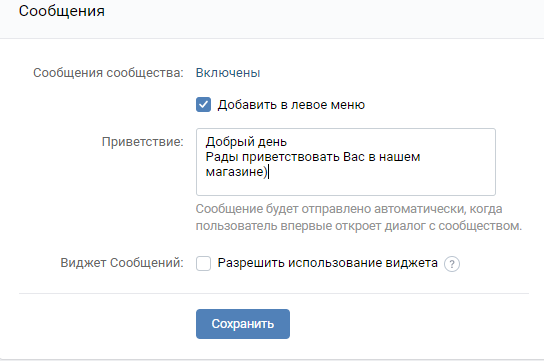Click the question mark help icon beside widget option

click(x=452, y=264)
